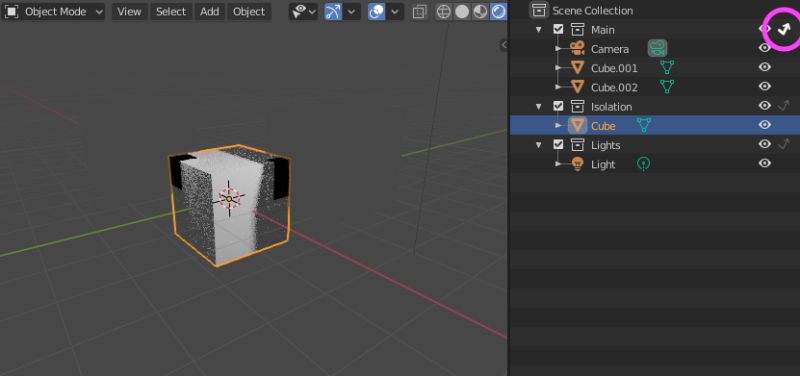Collapse the Lights collection
The image size is (800, 376).
538,145
